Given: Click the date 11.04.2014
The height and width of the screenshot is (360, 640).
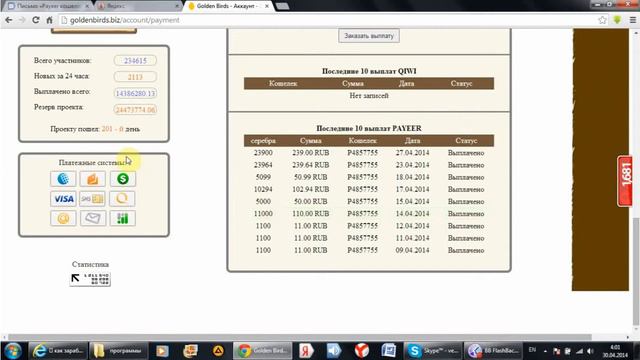Looking at the screenshot, I should coord(412,238).
